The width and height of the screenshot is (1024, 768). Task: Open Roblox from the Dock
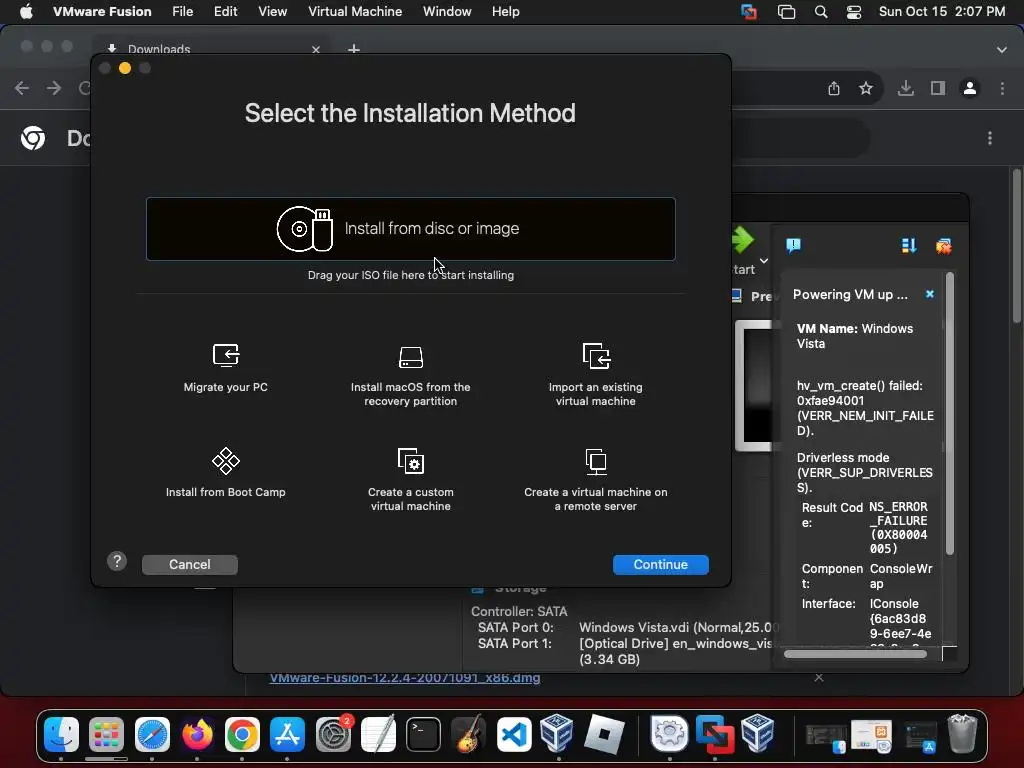coord(604,735)
